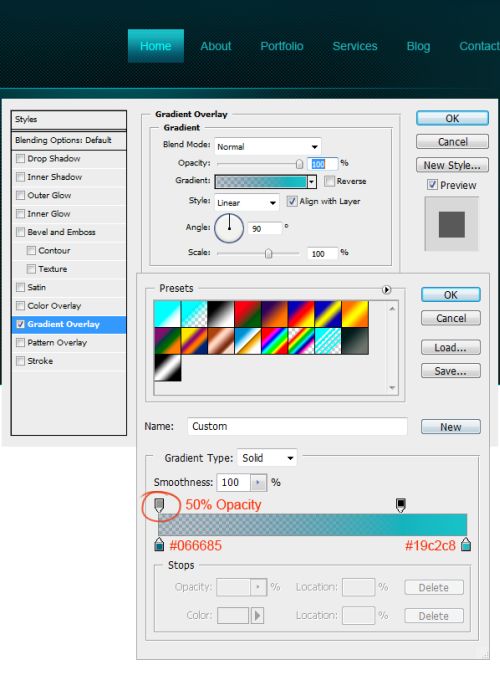Image resolution: width=500 pixels, height=675 pixels.
Task: Enable the Drop Shadow checkbox
Action: coord(20,158)
